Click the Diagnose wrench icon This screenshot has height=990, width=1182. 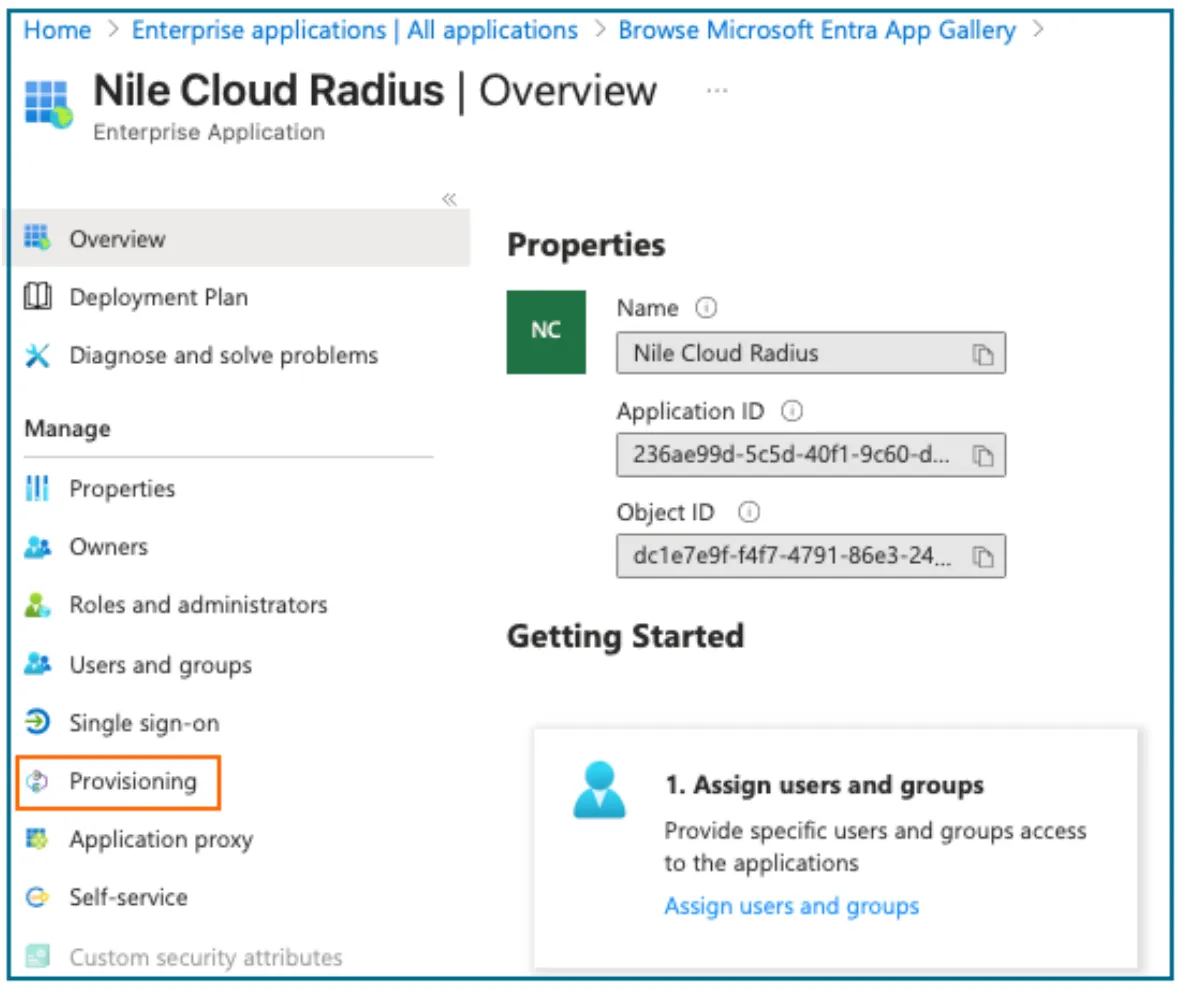click(x=38, y=355)
